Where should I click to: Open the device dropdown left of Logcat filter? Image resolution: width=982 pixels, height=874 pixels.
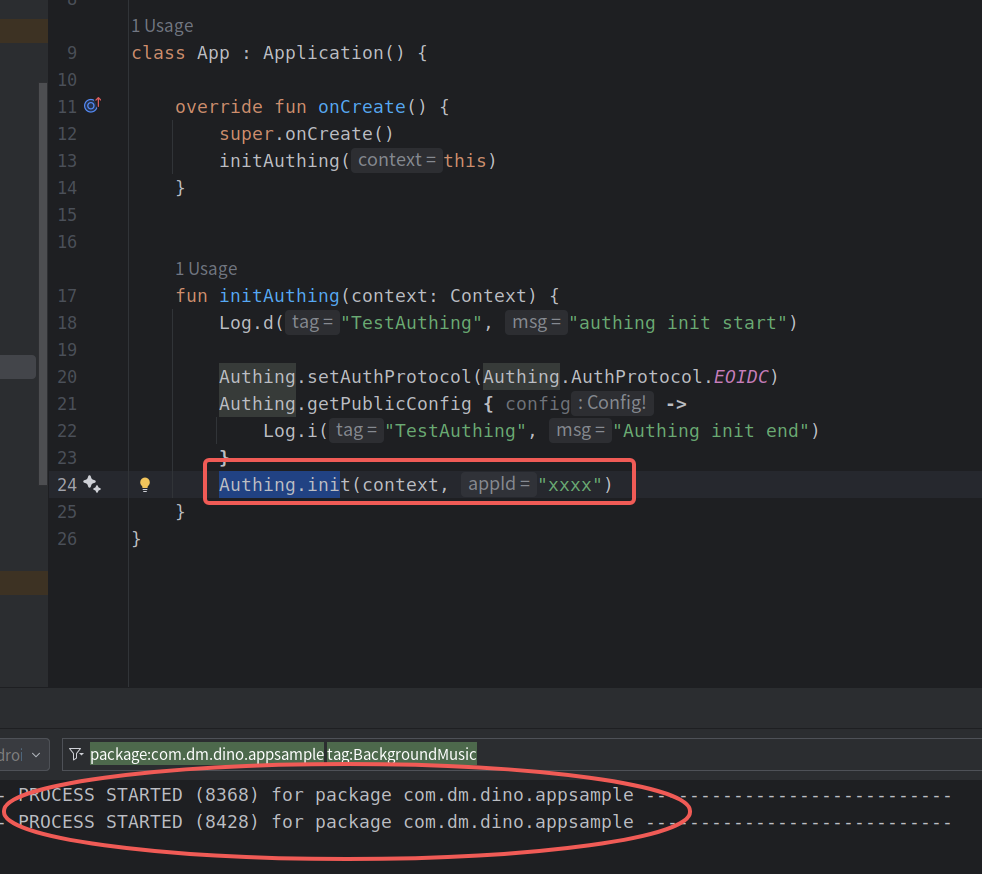coord(24,754)
